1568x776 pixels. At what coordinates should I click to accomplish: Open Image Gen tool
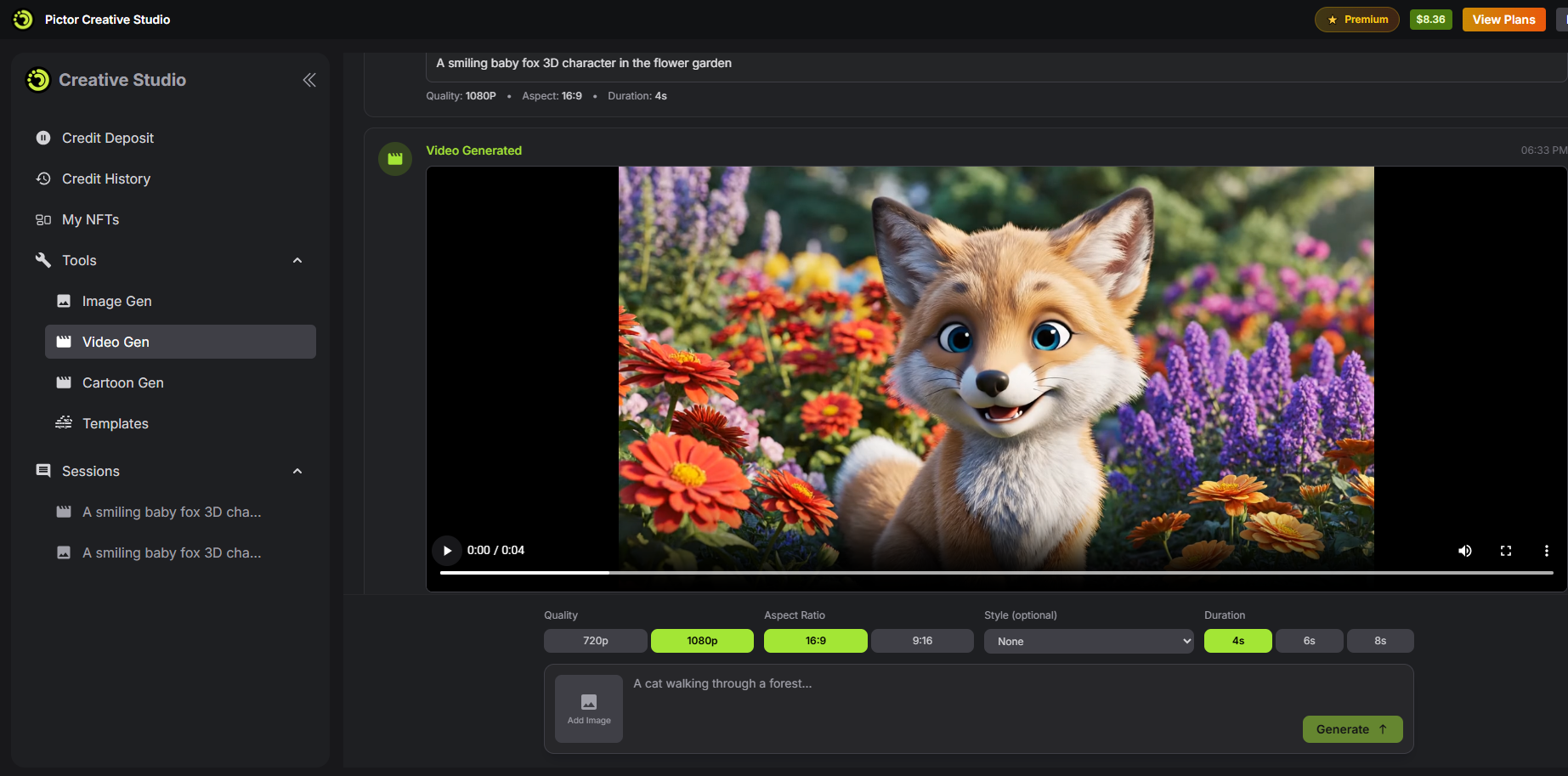pos(117,301)
